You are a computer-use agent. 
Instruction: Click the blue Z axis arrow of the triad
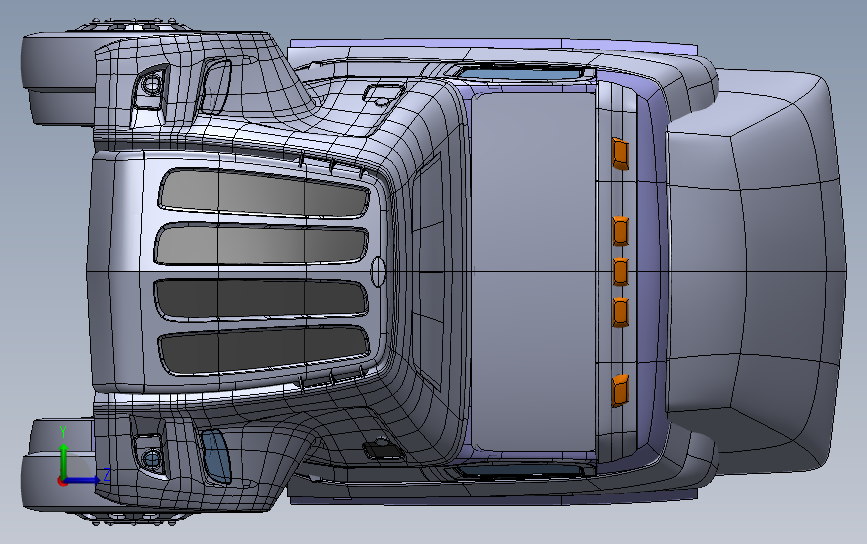pos(84,479)
